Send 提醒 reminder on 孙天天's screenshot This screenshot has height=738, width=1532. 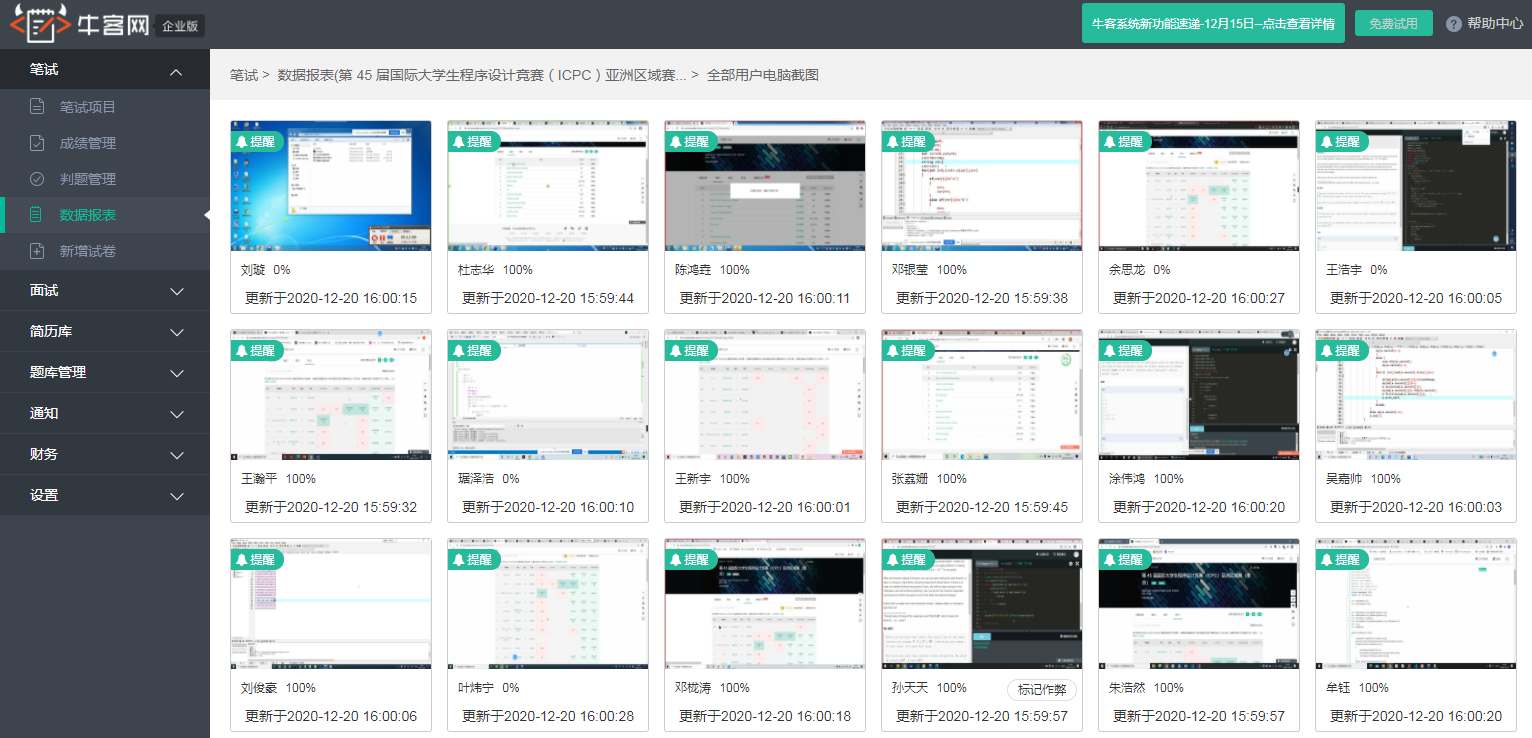coord(908,560)
